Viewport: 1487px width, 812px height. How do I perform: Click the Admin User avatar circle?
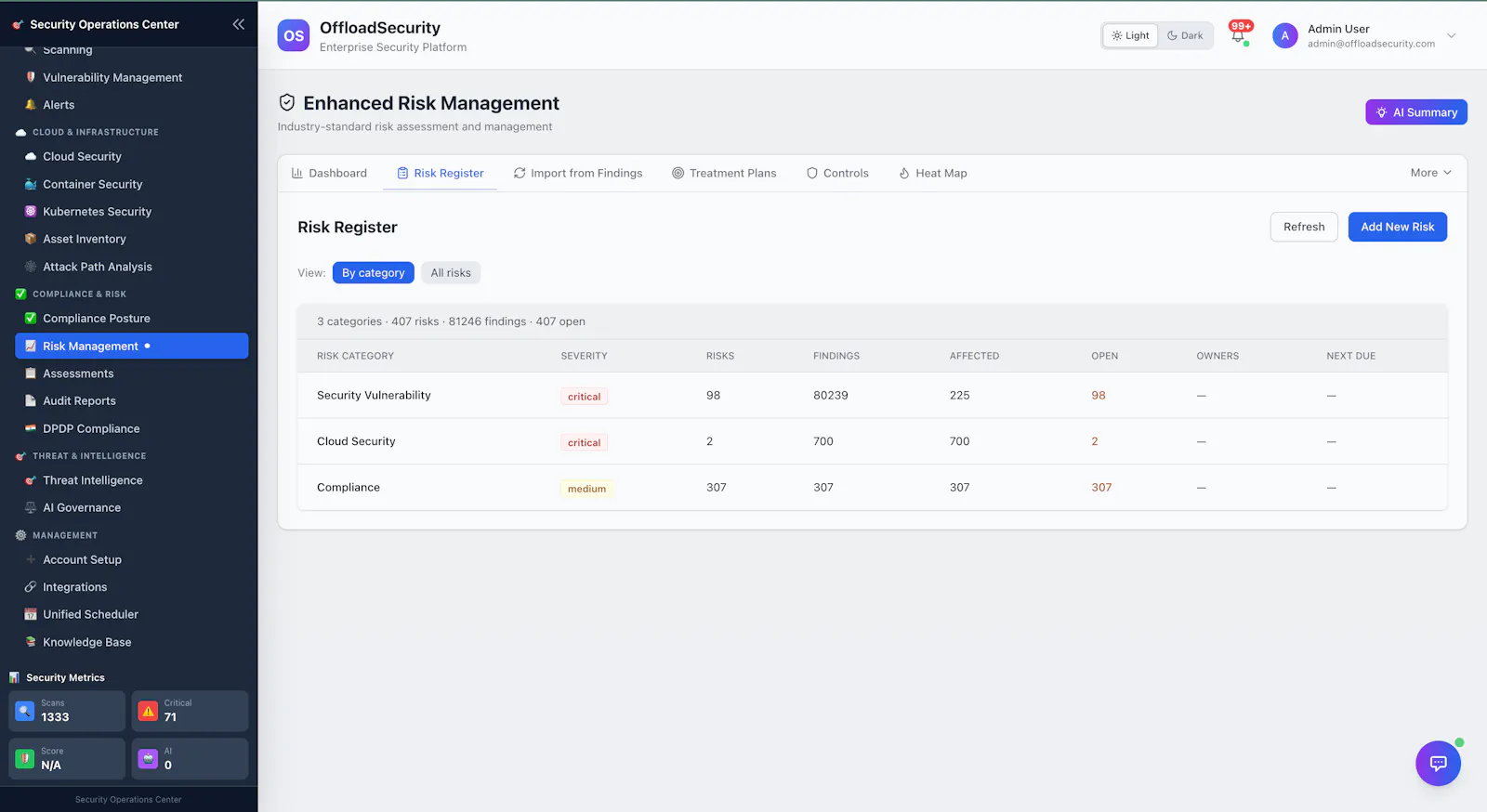coord(1284,36)
